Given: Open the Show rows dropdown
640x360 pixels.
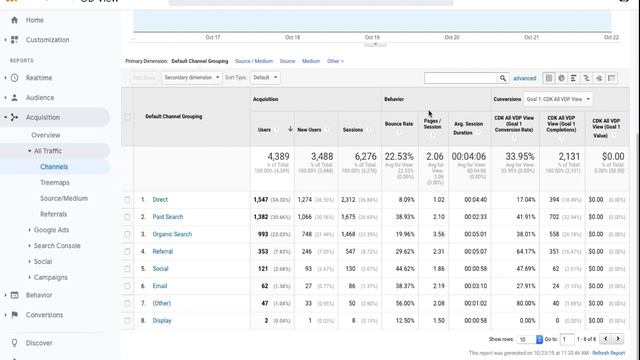Looking at the screenshot, I should point(529,340).
